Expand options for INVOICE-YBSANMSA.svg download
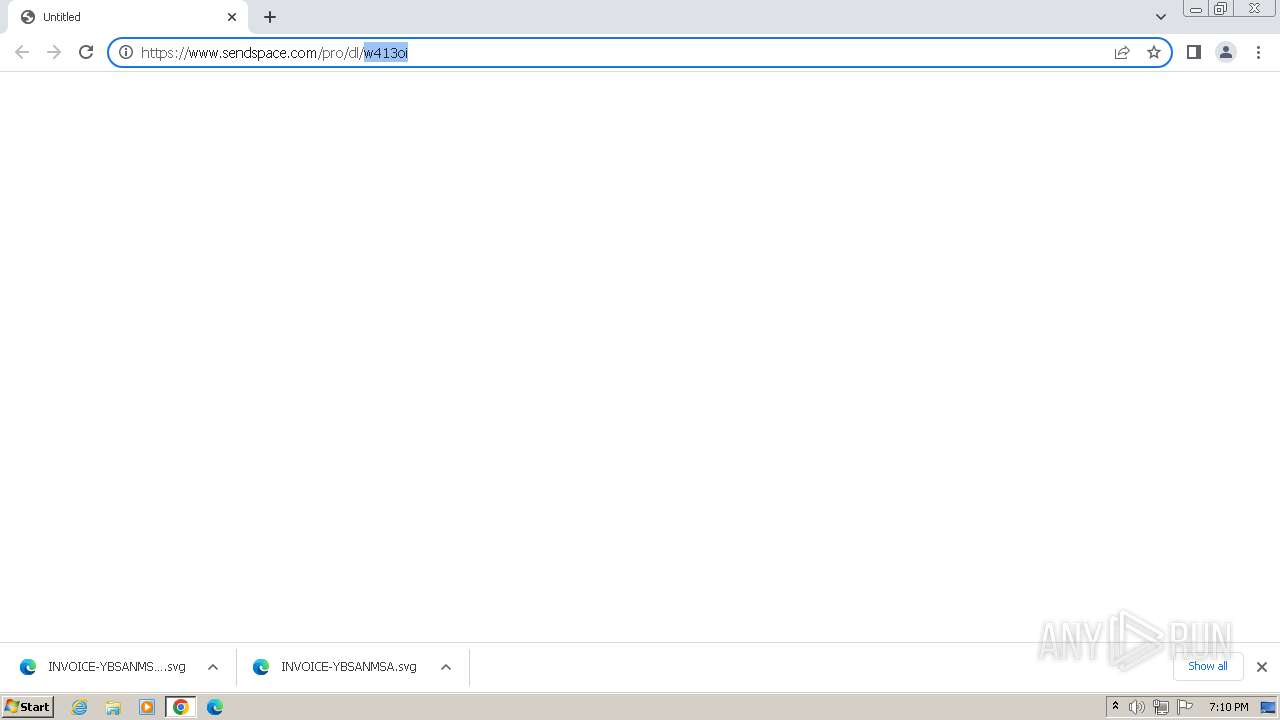This screenshot has height=720, width=1280. click(446, 667)
